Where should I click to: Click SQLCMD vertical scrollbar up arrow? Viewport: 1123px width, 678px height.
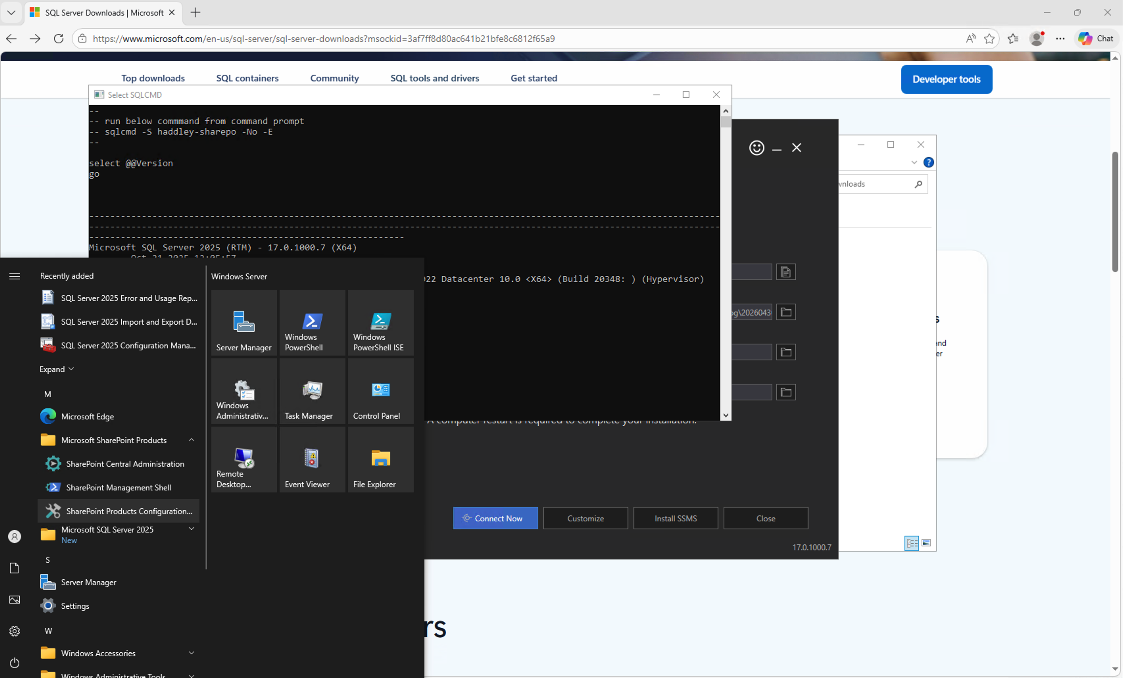(726, 111)
